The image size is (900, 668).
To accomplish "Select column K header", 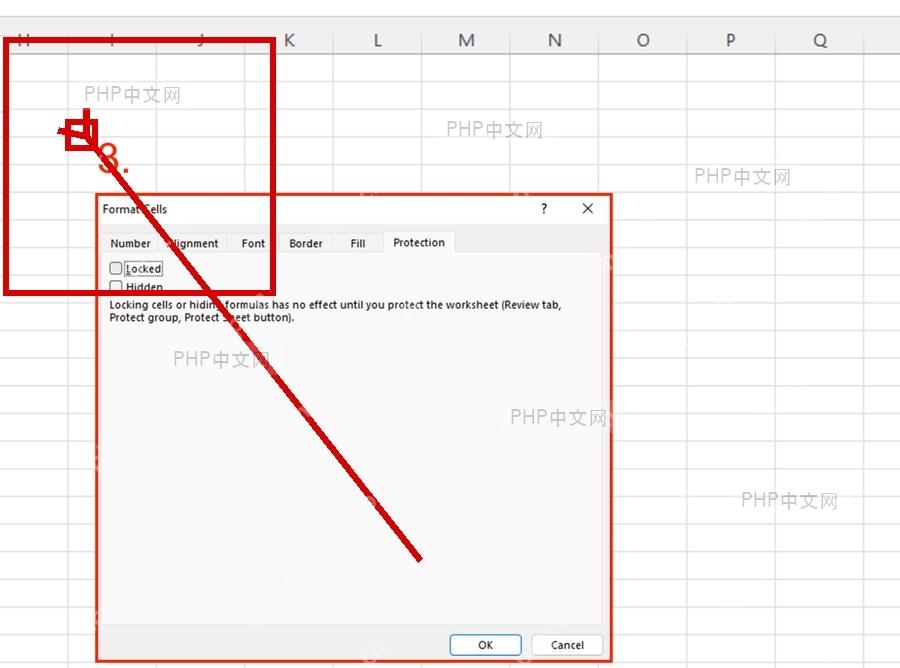I will coord(289,40).
